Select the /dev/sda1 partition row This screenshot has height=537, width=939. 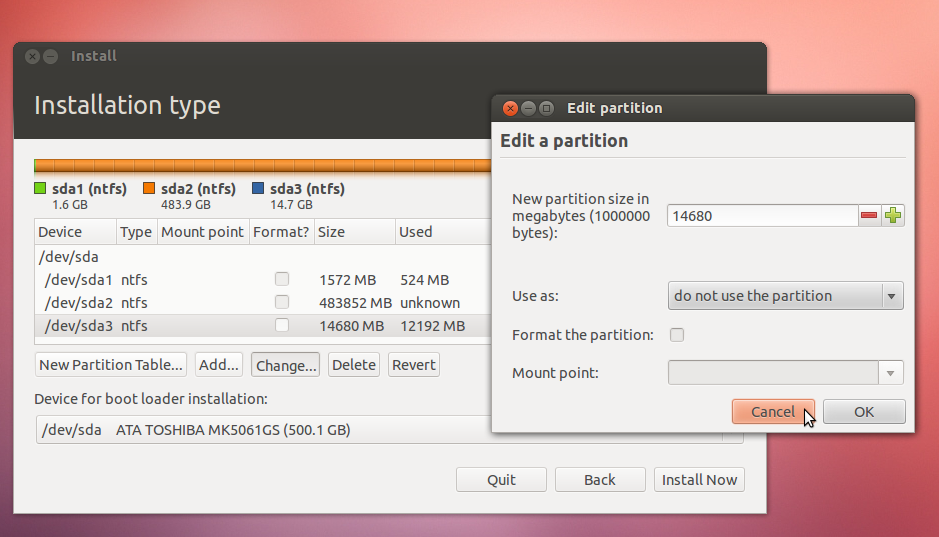coord(263,280)
